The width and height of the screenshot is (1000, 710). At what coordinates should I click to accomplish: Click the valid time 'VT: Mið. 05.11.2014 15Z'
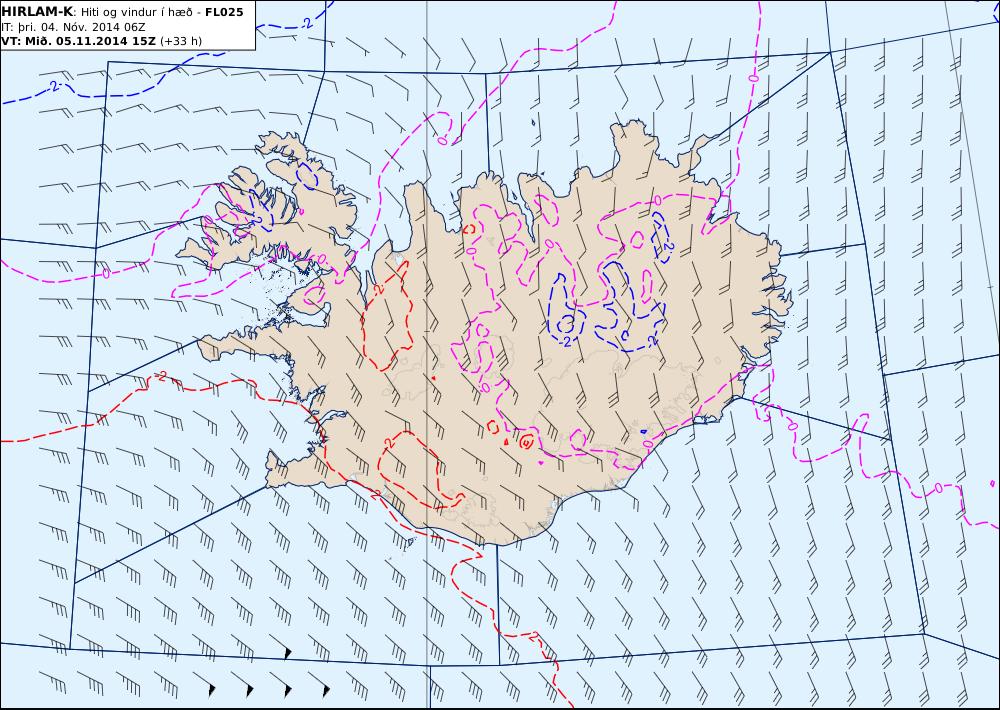coord(78,41)
